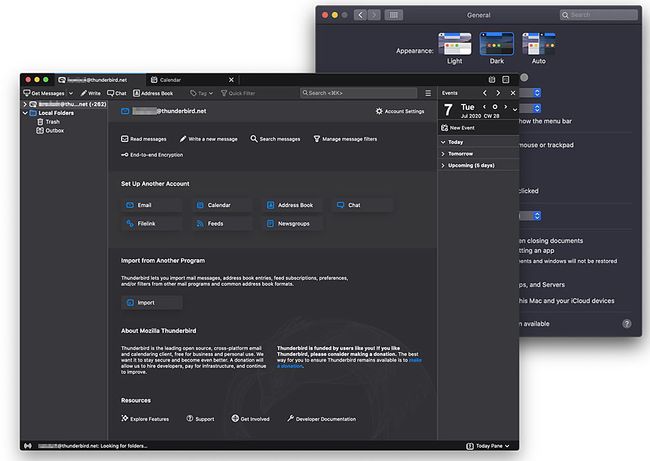Image resolution: width=650 pixels, height=461 pixels.
Task: Click Write a new message
Action: click(x=209, y=139)
